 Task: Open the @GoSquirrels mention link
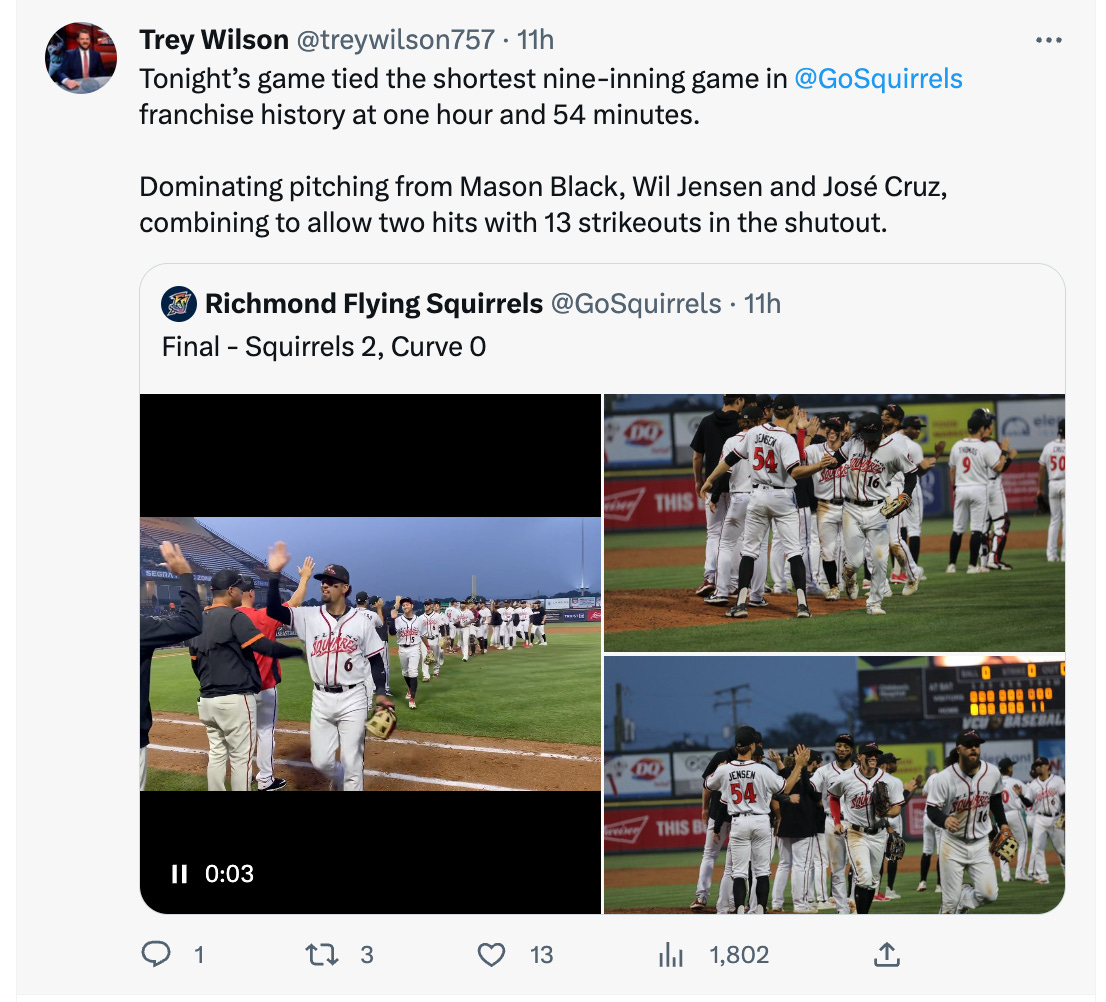tap(878, 79)
